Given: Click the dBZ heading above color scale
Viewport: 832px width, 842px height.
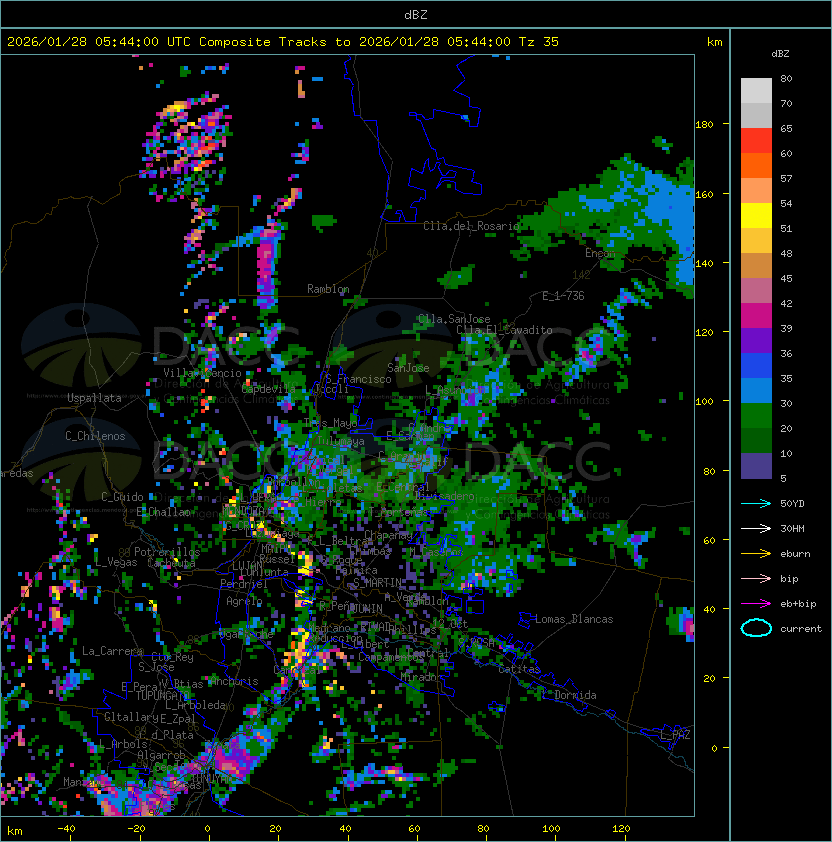Looking at the screenshot, I should pos(780,54).
